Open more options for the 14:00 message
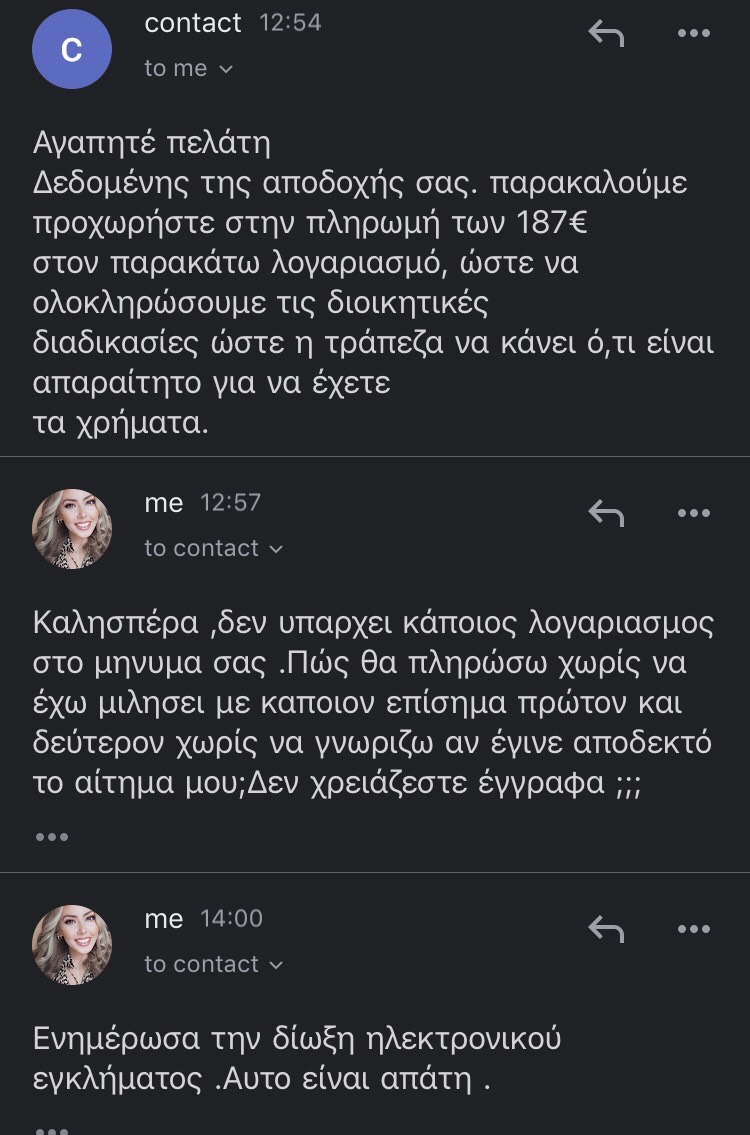This screenshot has height=1135, width=750. 693,929
